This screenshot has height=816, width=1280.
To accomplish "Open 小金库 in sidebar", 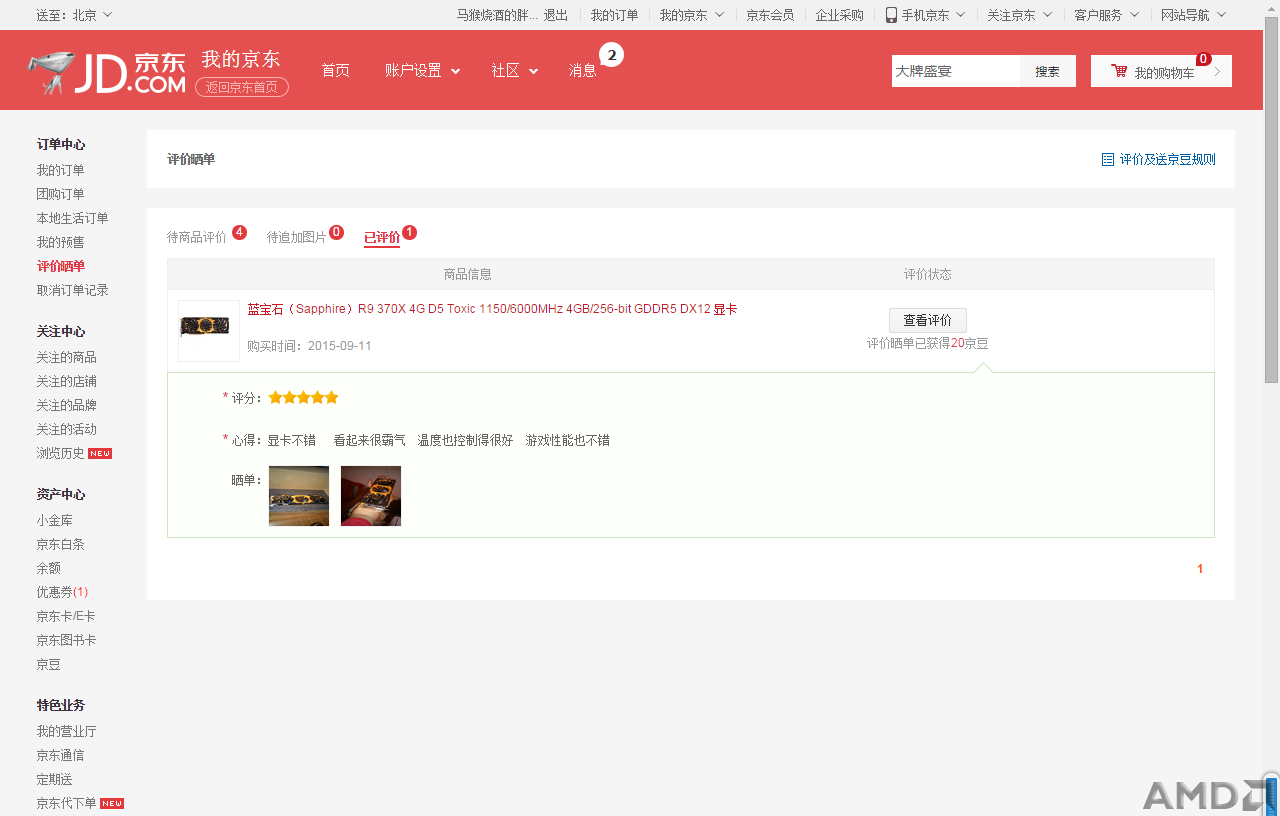I will point(55,520).
